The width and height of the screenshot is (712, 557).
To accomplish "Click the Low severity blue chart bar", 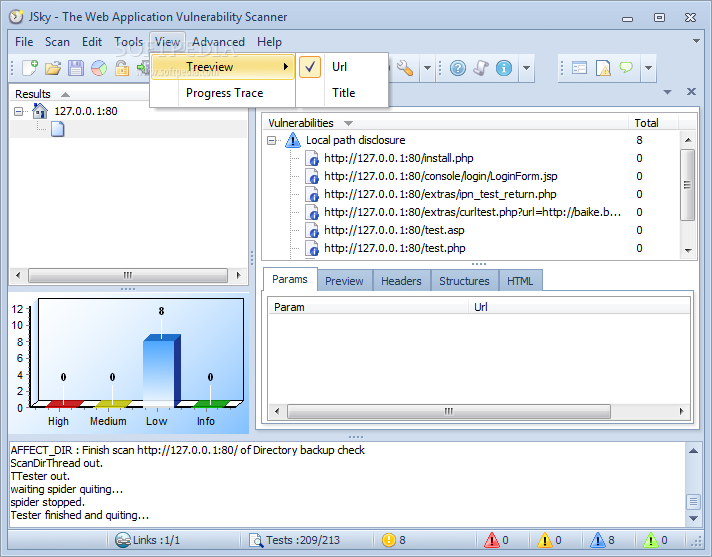I will pos(161,370).
